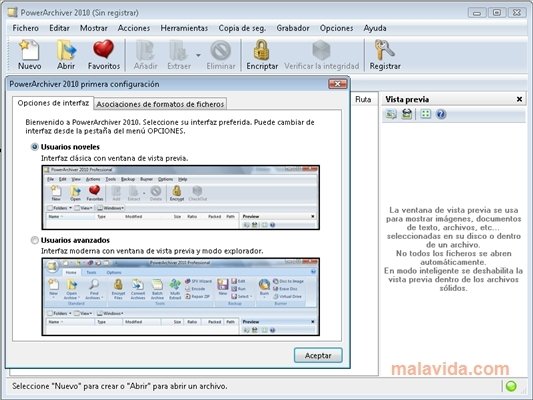Click the Nuevo archive icon
Viewport: 533px width, 400px height.
click(29, 55)
